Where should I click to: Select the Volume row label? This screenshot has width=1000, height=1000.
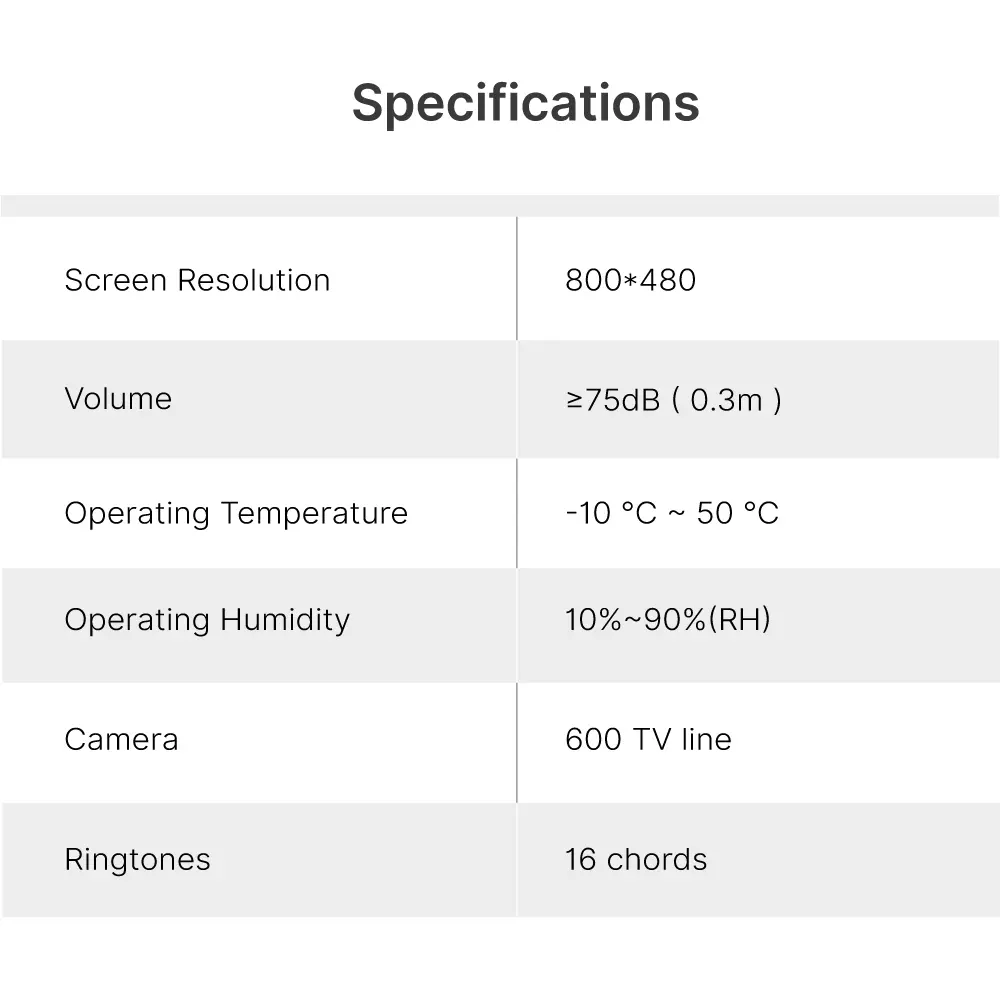coord(118,399)
